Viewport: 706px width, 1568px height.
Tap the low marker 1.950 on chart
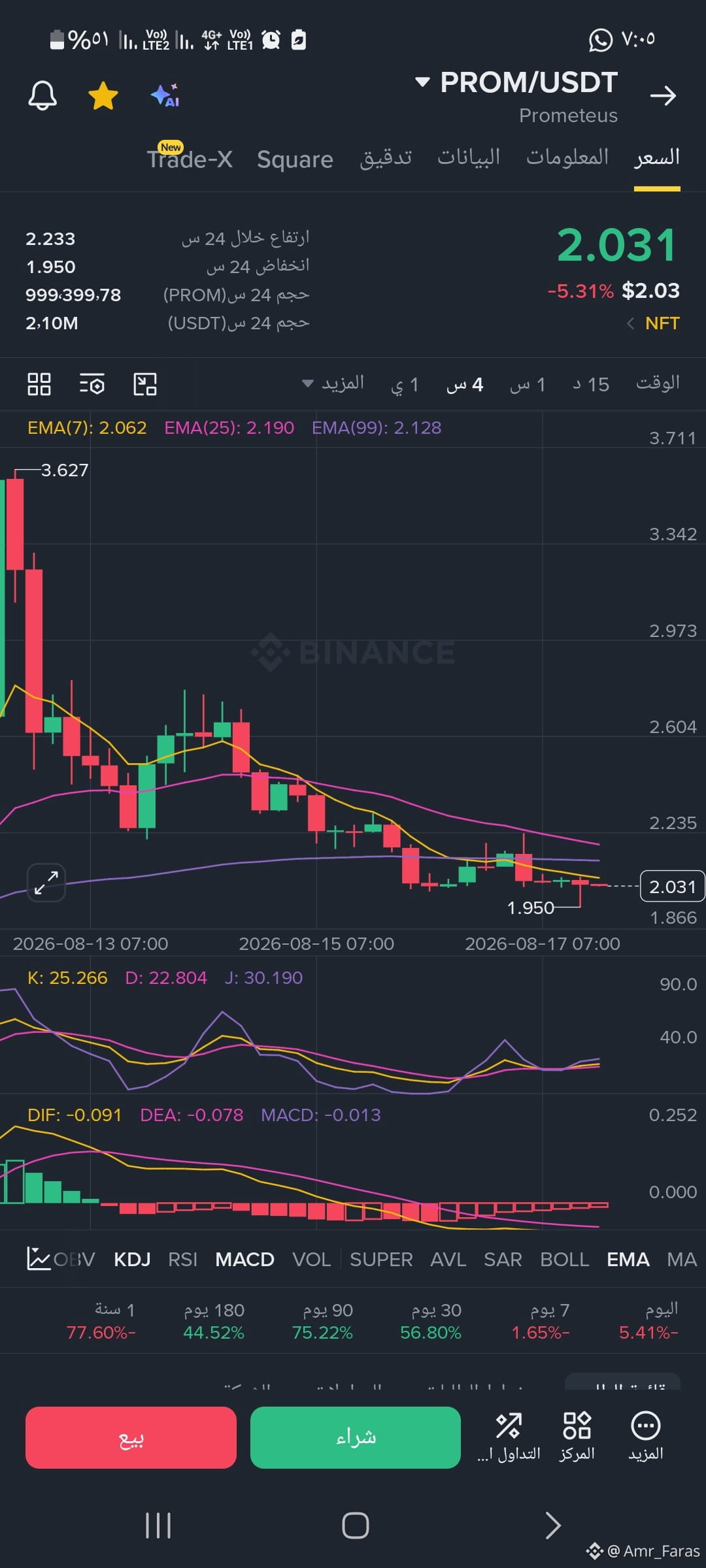pos(530,907)
